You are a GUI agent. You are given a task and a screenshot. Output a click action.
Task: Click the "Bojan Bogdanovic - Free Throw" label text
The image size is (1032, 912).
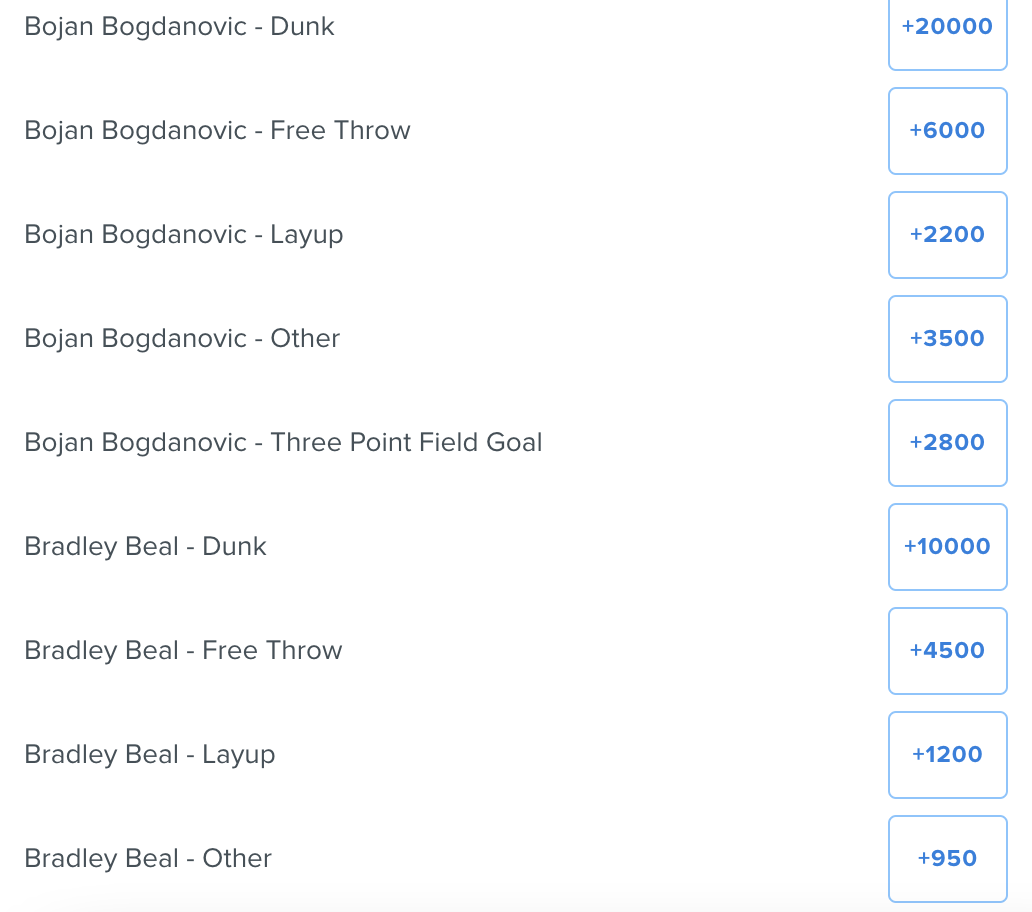pyautogui.click(x=217, y=130)
